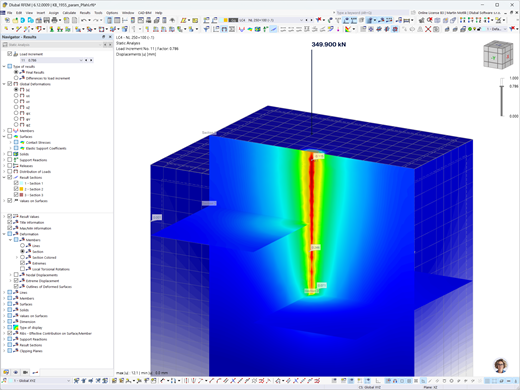520x390 pixels.
Task: Click the Navigator data tab icon at bottom
Action: point(6,372)
